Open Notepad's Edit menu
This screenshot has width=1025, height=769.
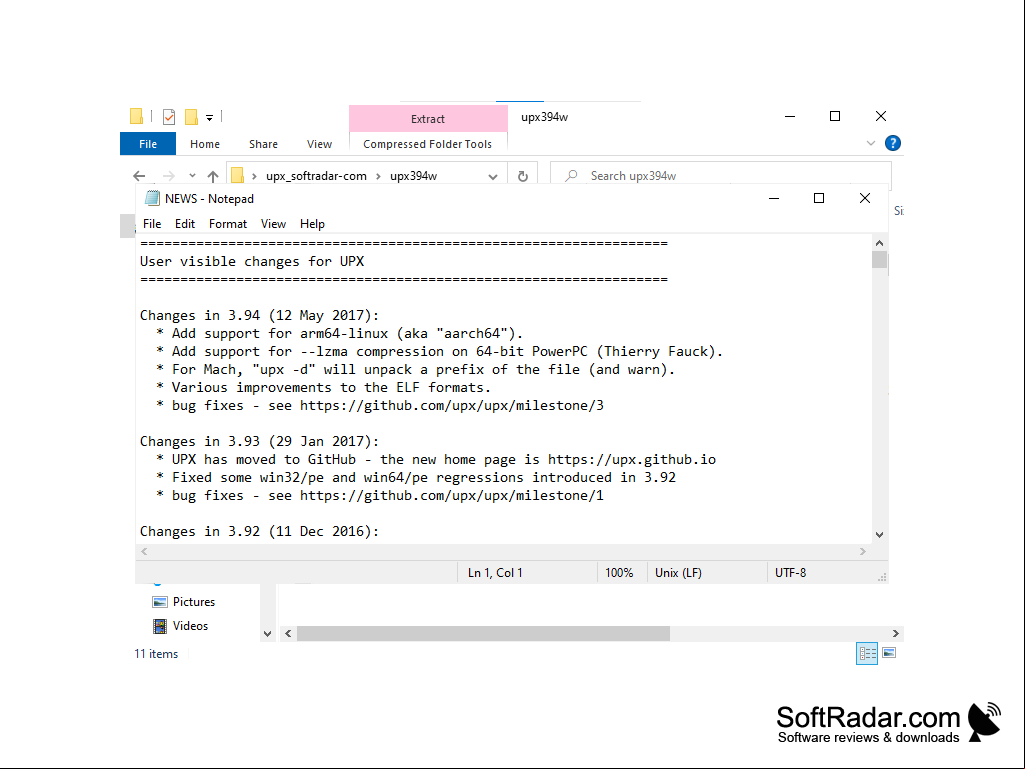point(185,224)
